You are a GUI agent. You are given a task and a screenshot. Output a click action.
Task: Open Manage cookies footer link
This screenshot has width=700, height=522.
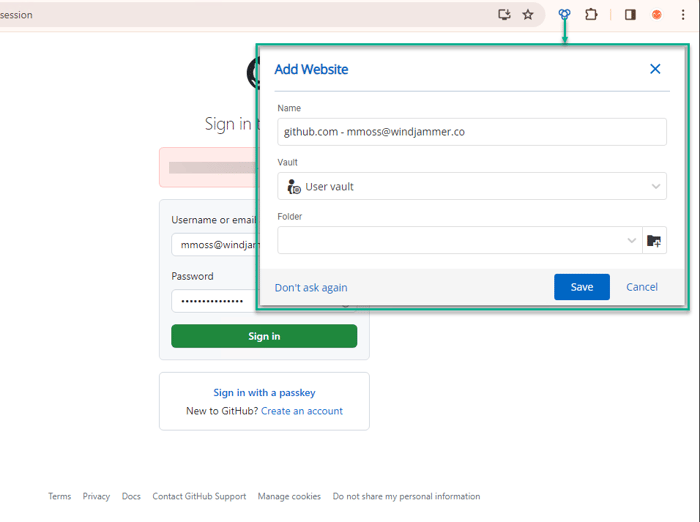point(289,496)
